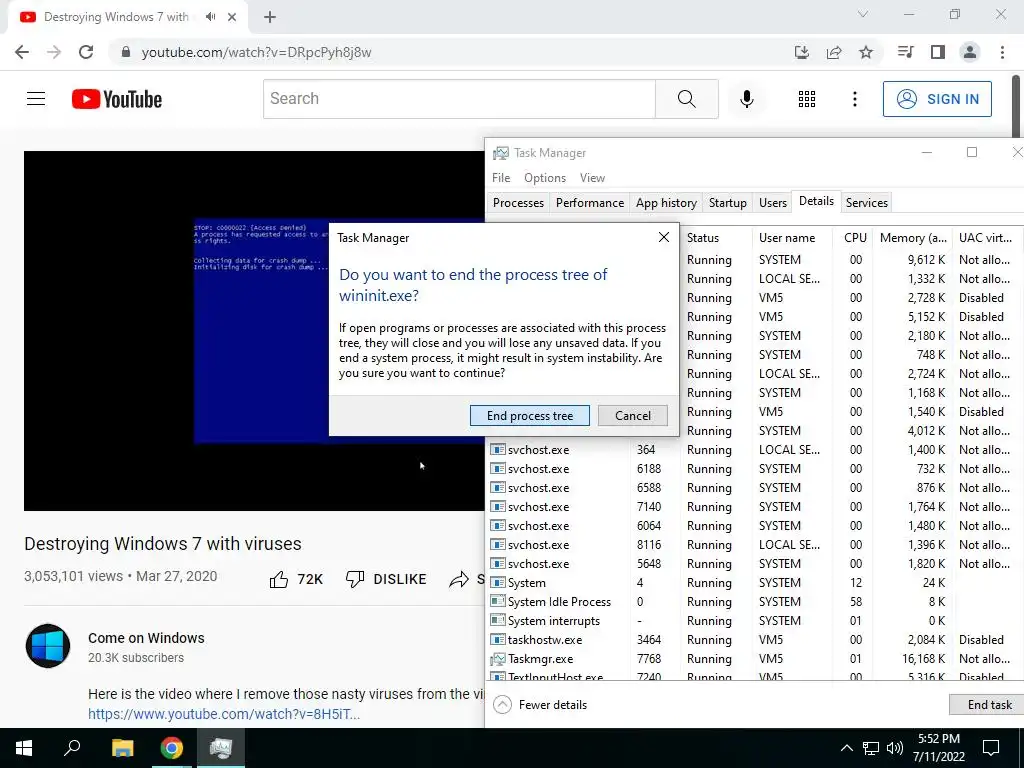Open Task Manager View menu
This screenshot has width=1024, height=768.
(x=592, y=178)
